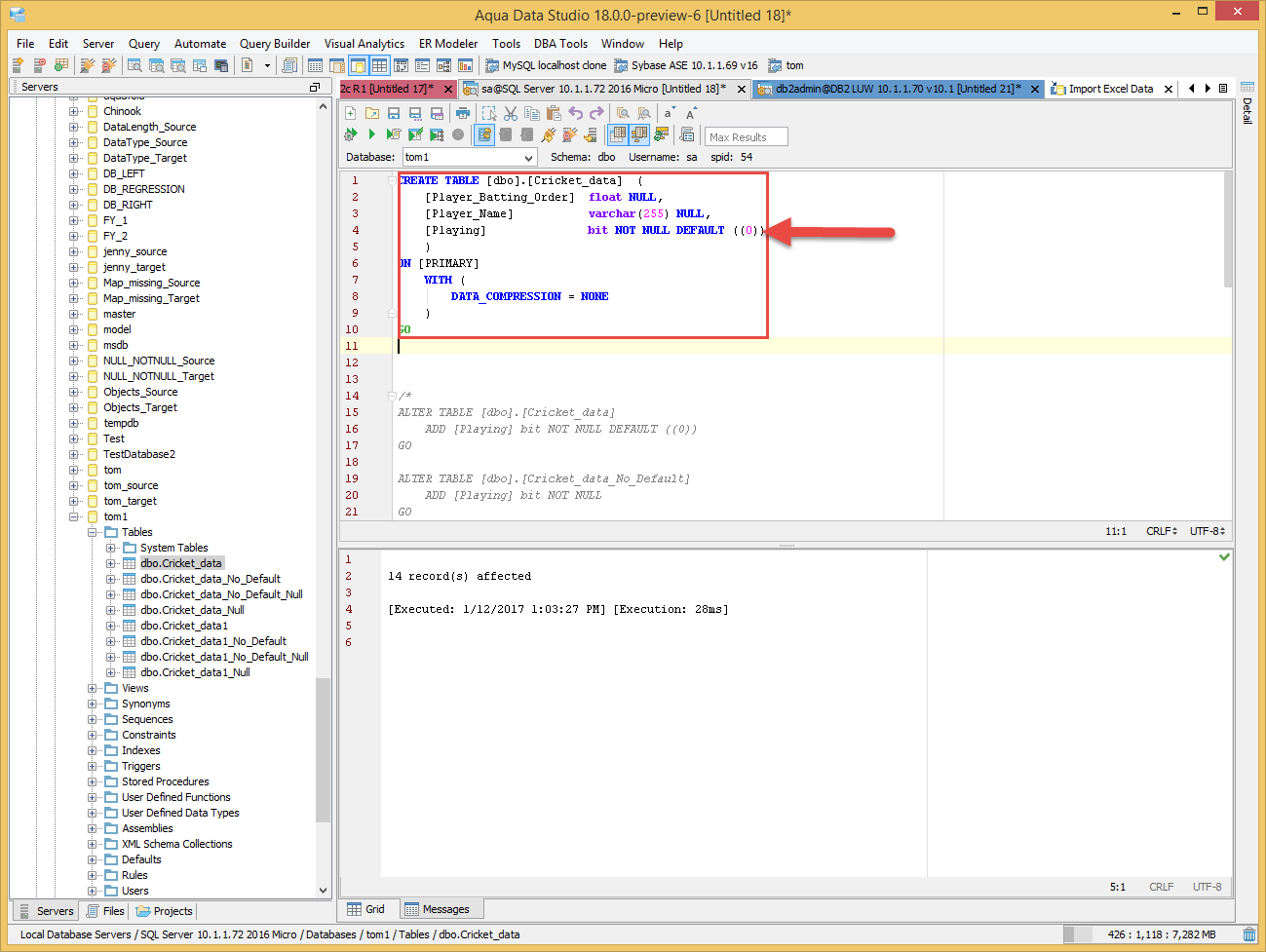Click the Paste clipboard icon
This screenshot has width=1266, height=952.
coord(554,113)
